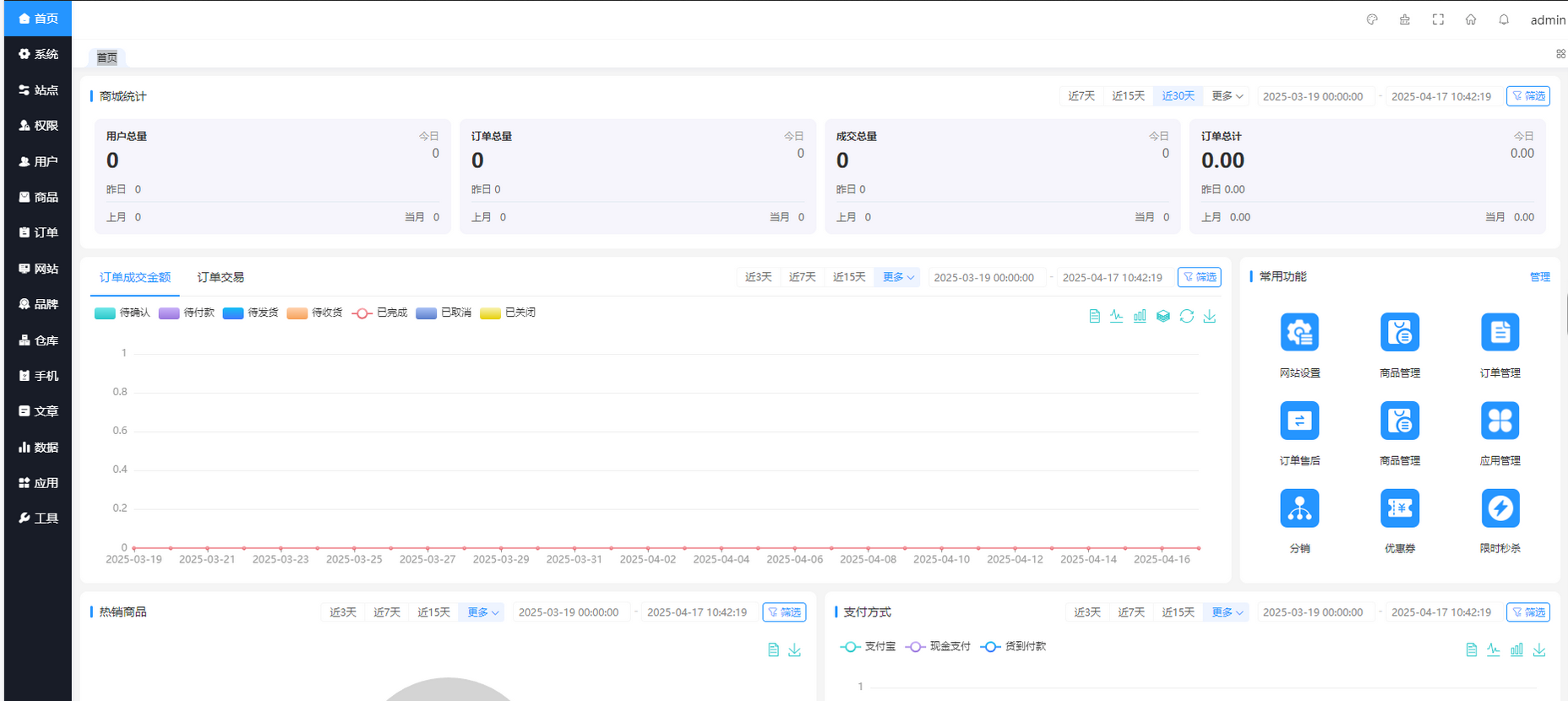The image size is (1568, 701).
Task: Open the theme palette icon in header
Action: [x=1372, y=19]
